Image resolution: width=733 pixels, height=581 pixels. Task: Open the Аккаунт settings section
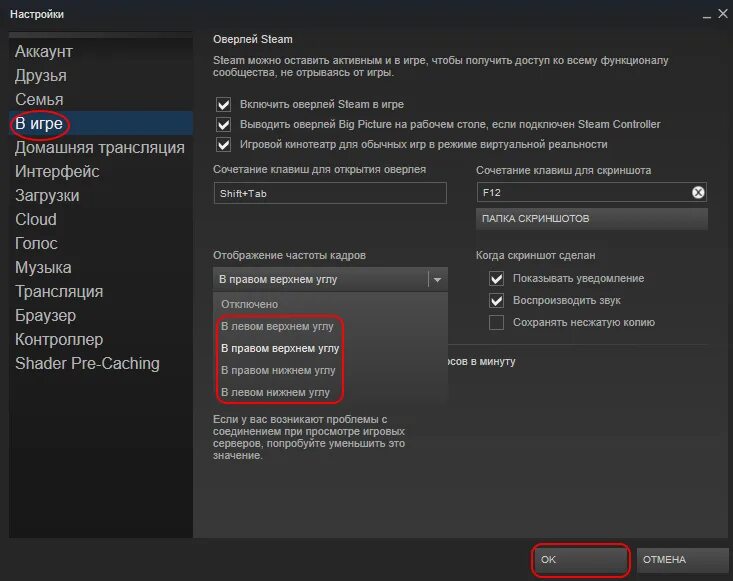(101, 51)
